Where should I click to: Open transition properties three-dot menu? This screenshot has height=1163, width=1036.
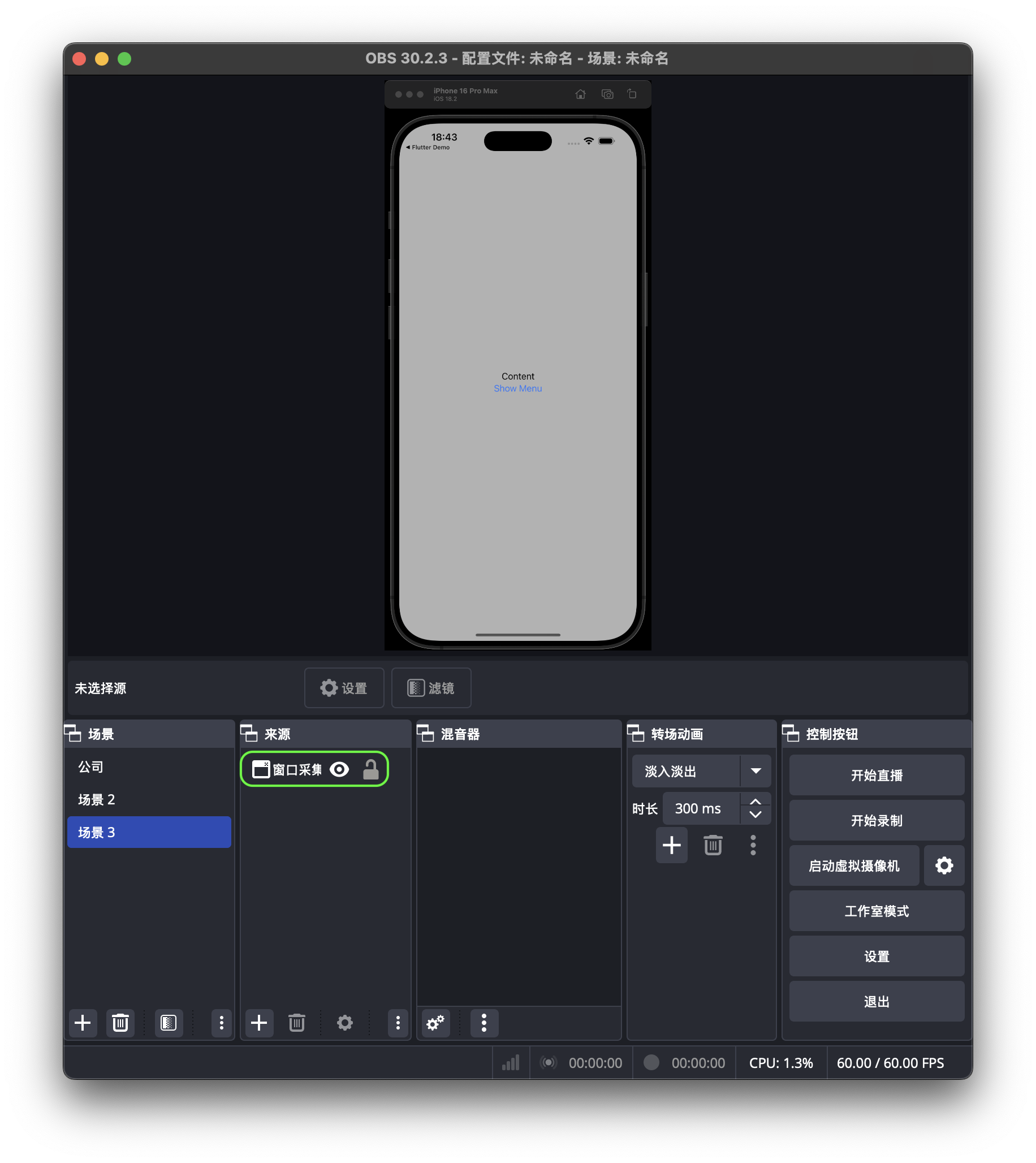(x=753, y=845)
